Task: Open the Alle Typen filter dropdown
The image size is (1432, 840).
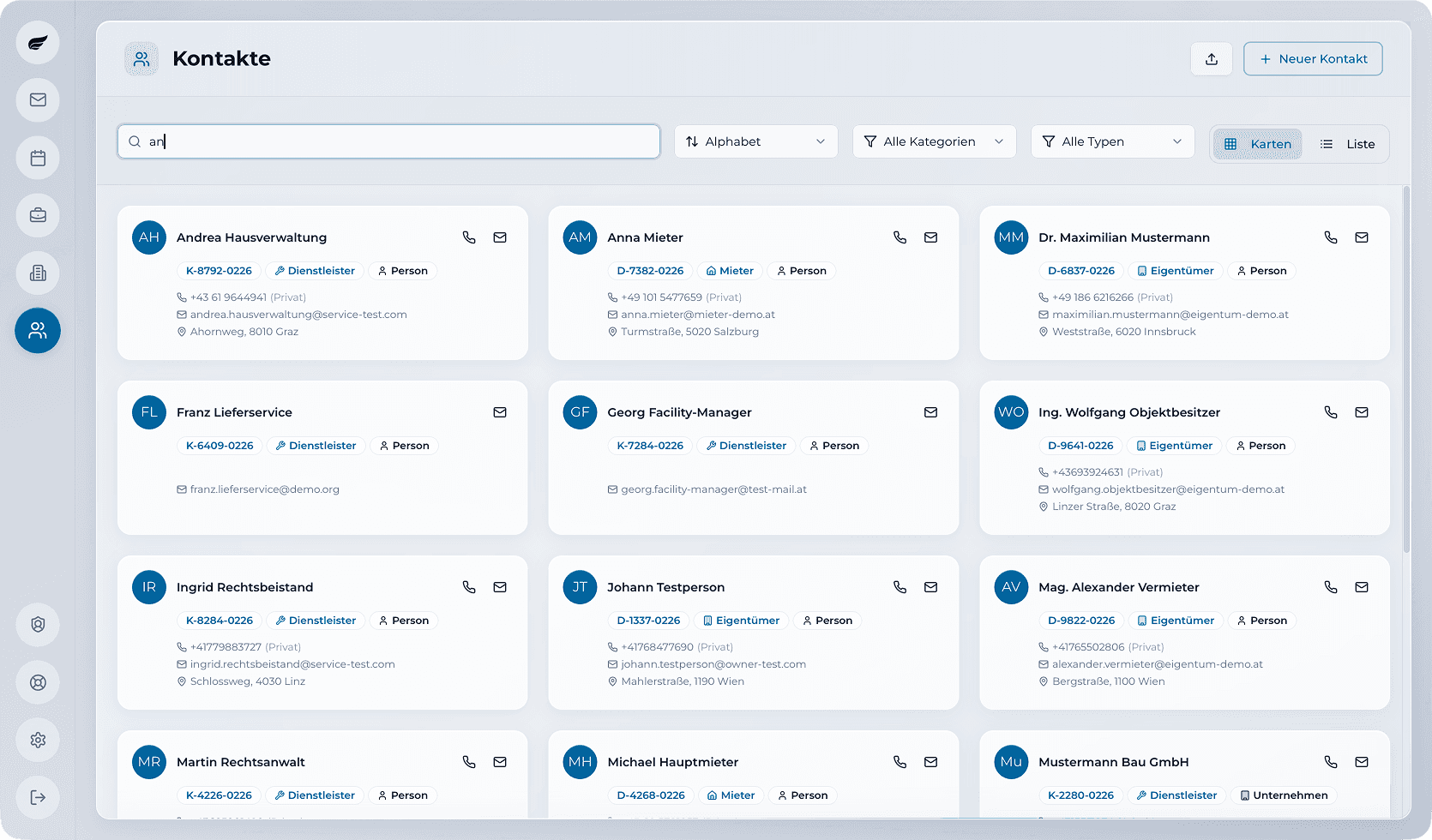Action: 1112,141
